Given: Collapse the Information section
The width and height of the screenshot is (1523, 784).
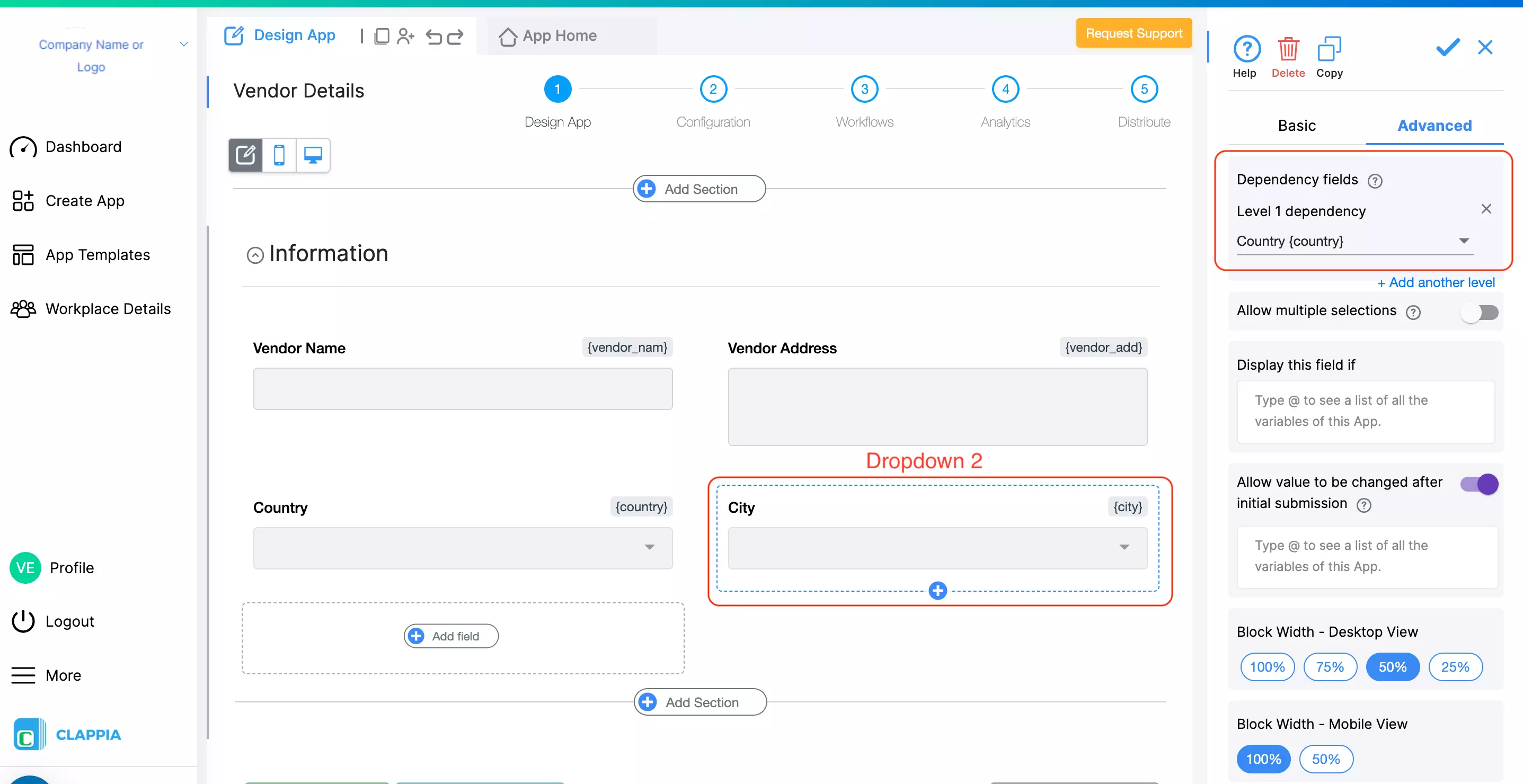Looking at the screenshot, I should [255, 255].
